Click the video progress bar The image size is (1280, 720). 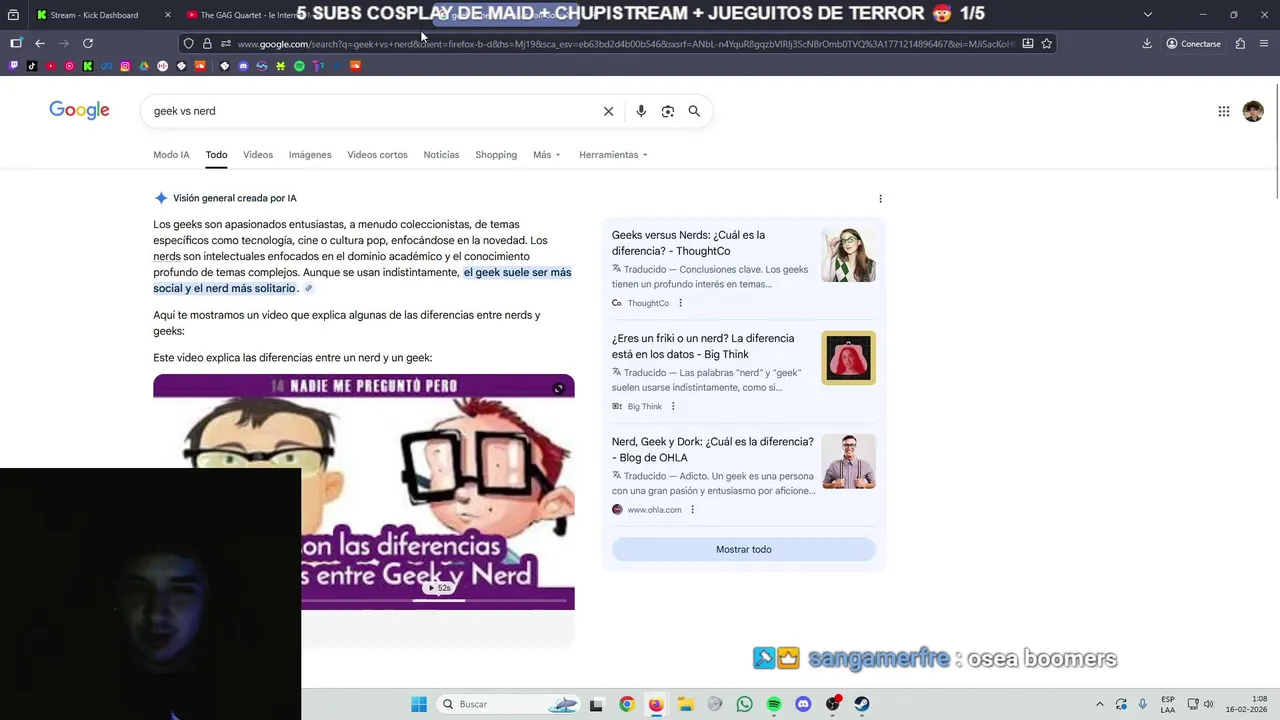[x=438, y=601]
